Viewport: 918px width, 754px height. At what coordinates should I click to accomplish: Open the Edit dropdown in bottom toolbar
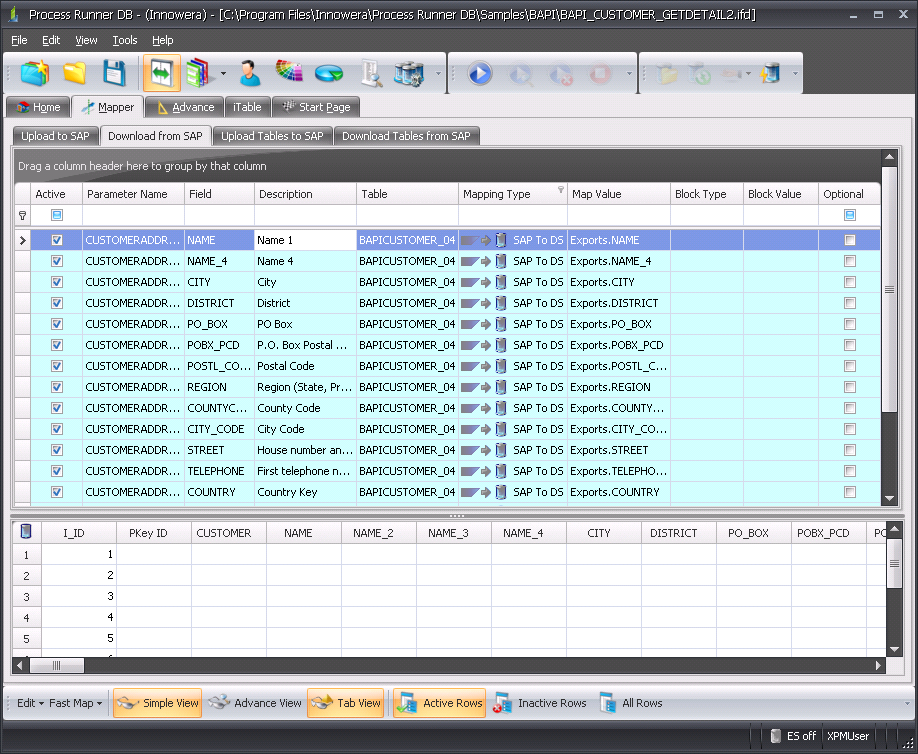30,703
